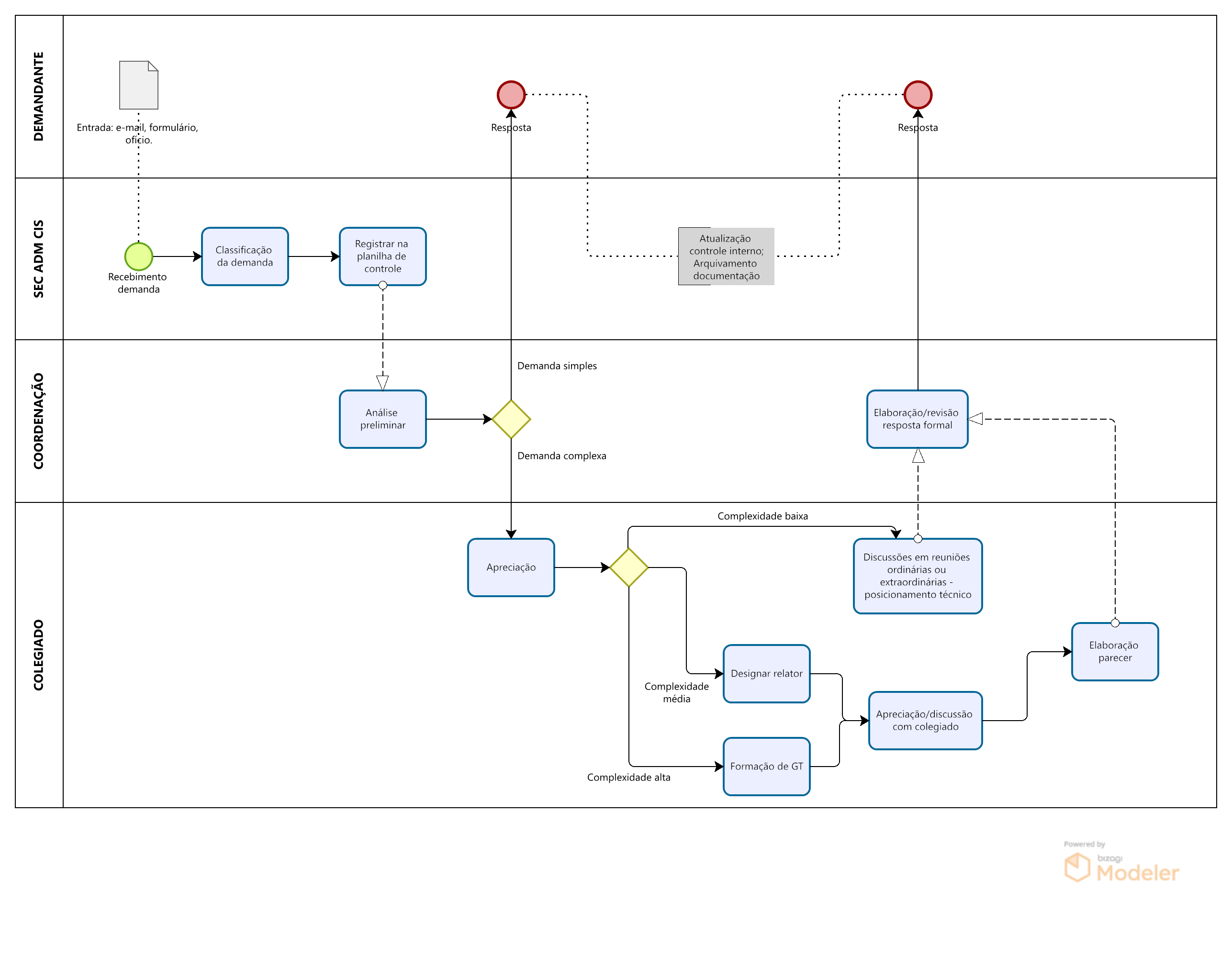Screen dimensions: 1232x957
Task: Select the COLEGIADO lane header
Action: [38, 655]
